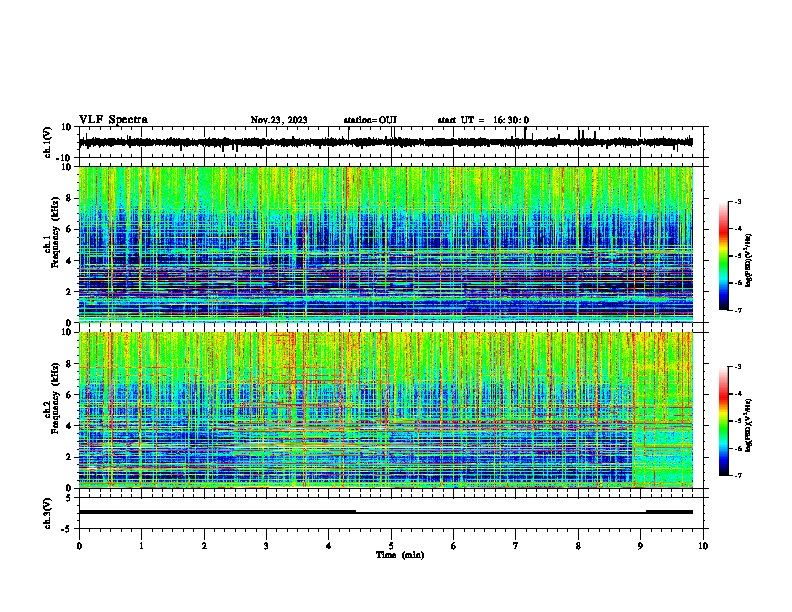Image resolution: width=792 pixels, height=612 pixels.
Task: Click the "start UT = 16:30:0" header text
Action: point(483,120)
